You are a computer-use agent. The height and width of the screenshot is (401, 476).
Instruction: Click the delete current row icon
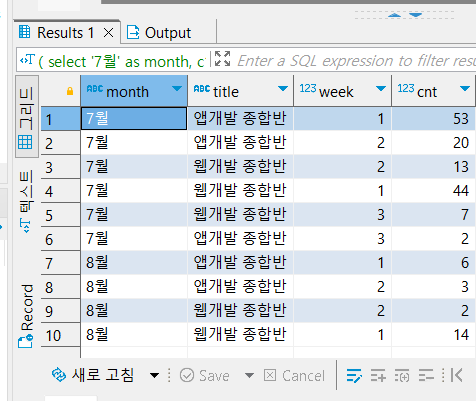(426, 376)
